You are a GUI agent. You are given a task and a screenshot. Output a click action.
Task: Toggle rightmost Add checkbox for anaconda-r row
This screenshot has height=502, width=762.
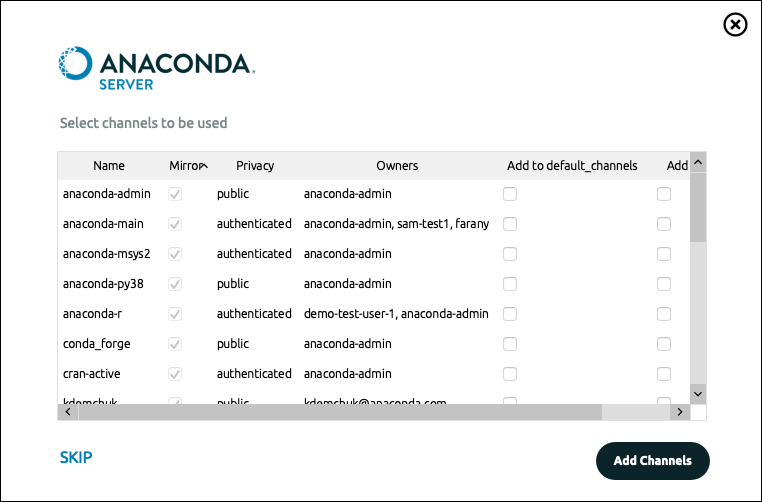[x=664, y=314]
